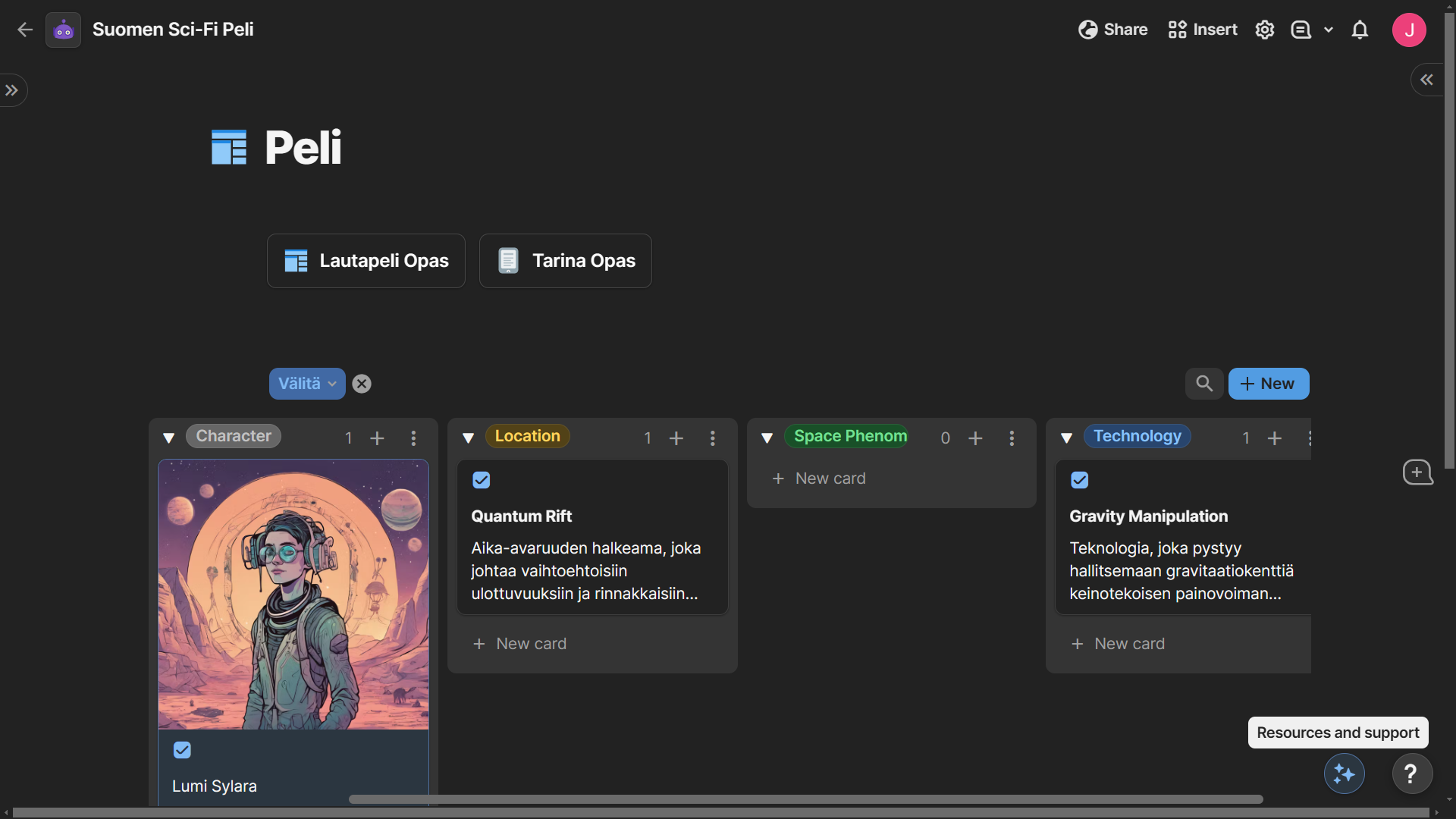Screen dimensions: 1456x819
Task: Open the notifications bell
Action: pos(1360,30)
